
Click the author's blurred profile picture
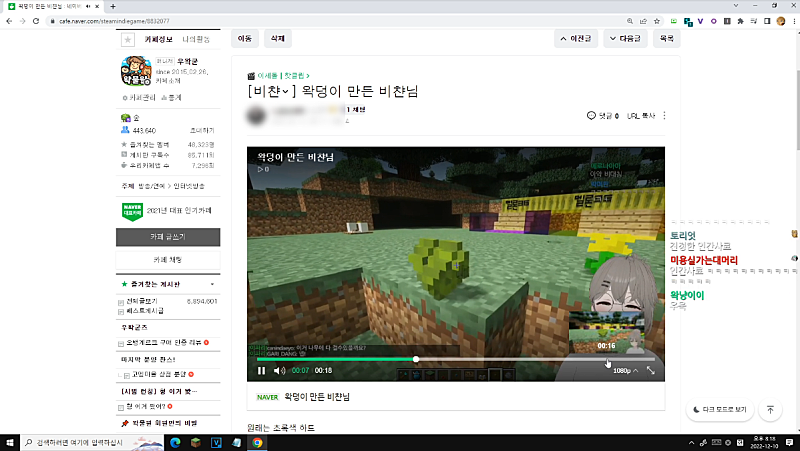coord(257,116)
